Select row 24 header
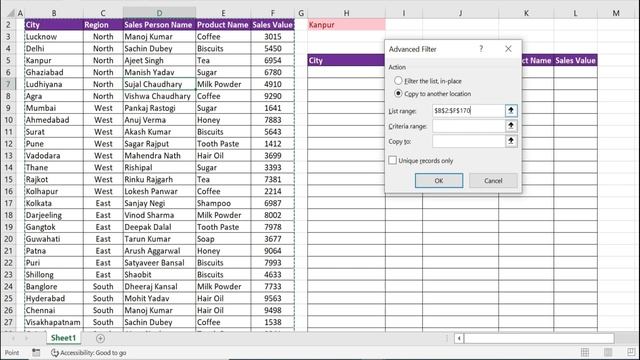Viewport: 640px width, 360px height. 8,287
